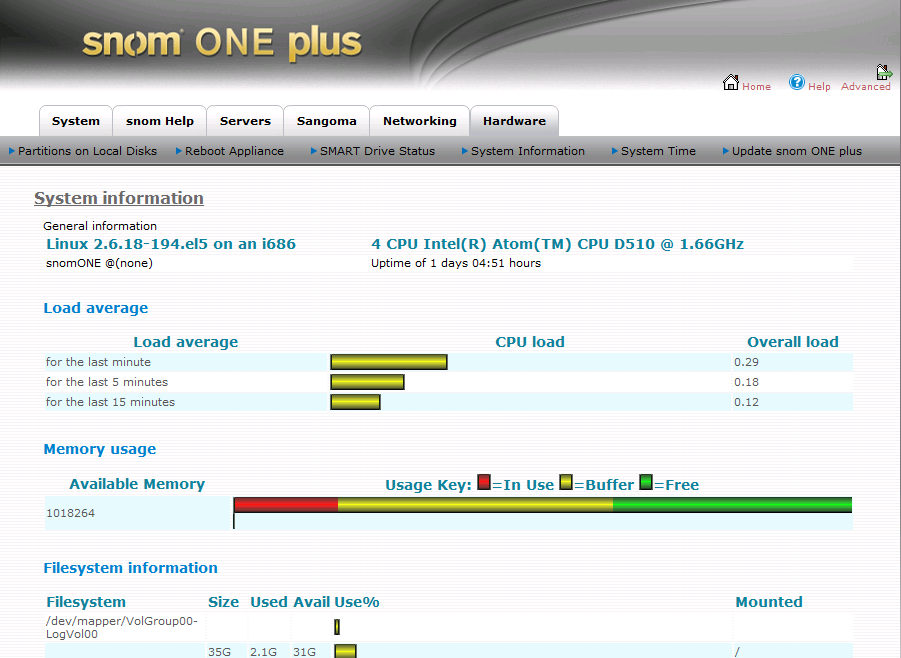This screenshot has height=658, width=901.
Task: Click the Filesystem column header
Action: click(86, 602)
